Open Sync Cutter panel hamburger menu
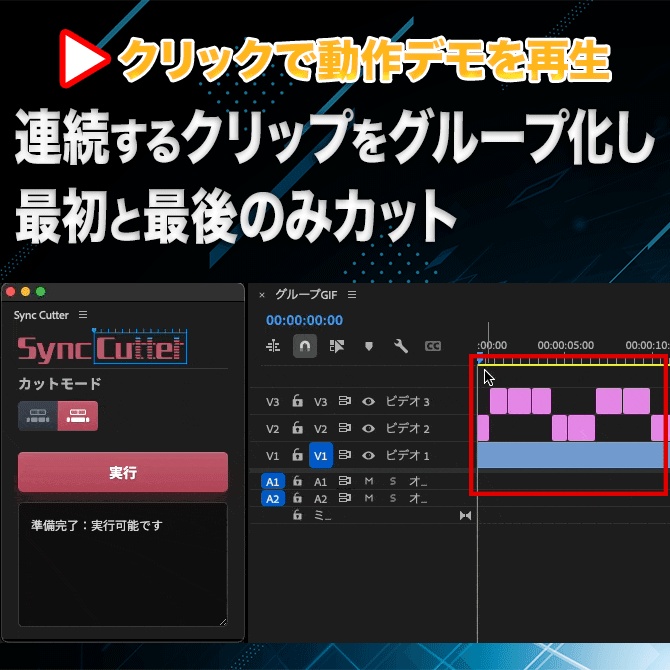The height and width of the screenshot is (670, 670). 83,315
